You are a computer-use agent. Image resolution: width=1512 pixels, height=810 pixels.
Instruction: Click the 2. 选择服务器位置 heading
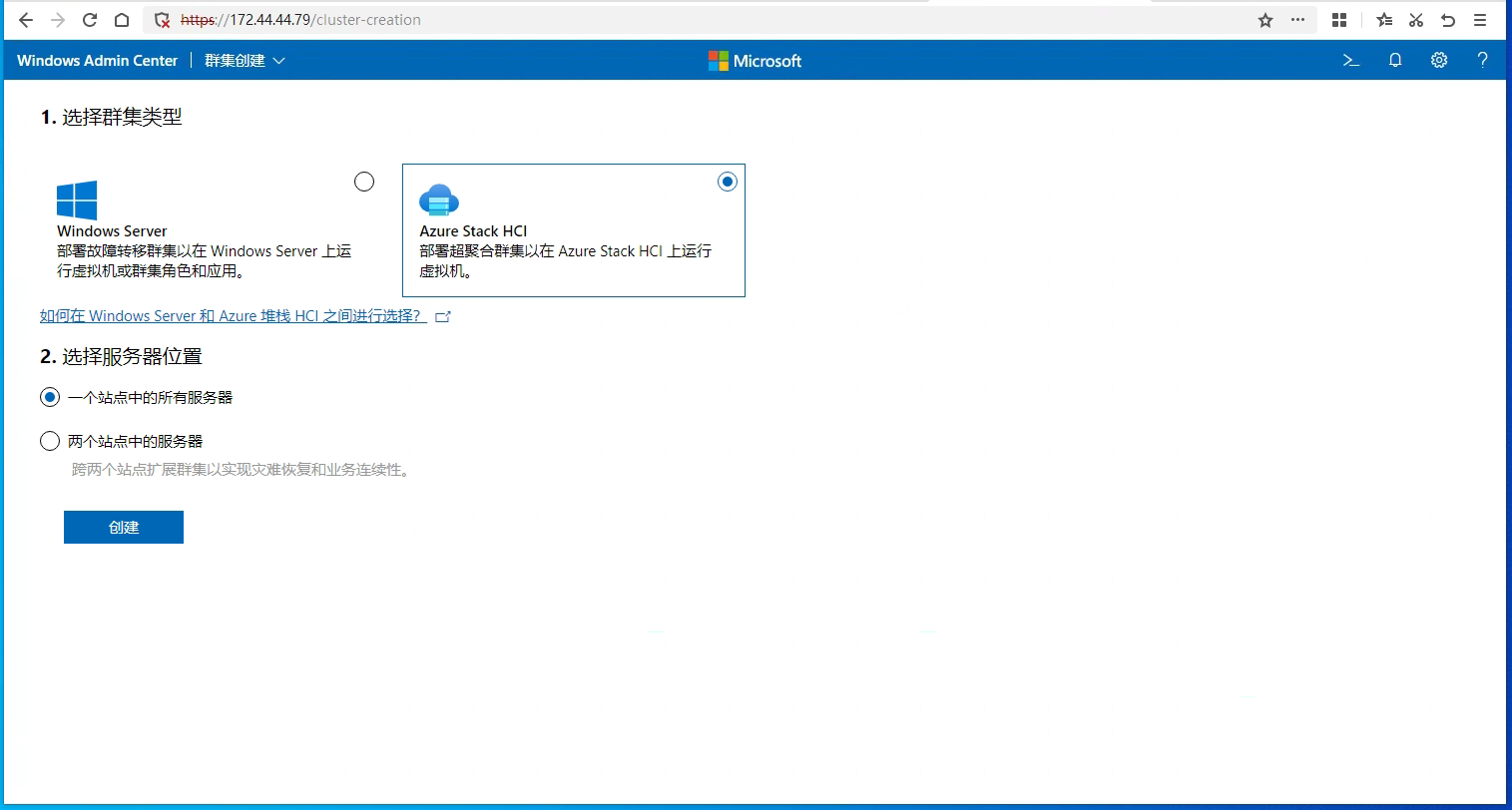click(x=121, y=356)
